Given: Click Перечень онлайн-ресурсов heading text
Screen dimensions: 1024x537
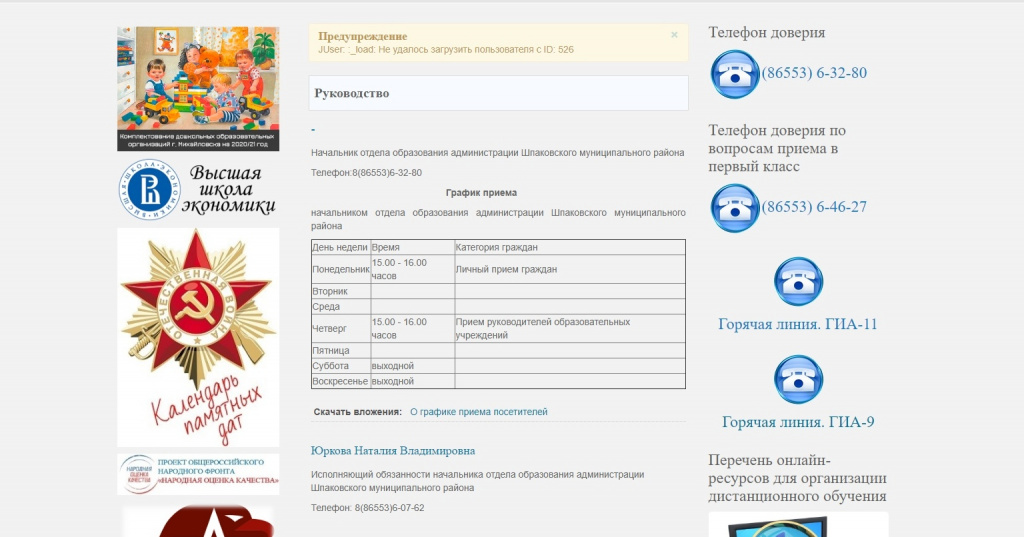Looking at the screenshot, I should point(797,478).
